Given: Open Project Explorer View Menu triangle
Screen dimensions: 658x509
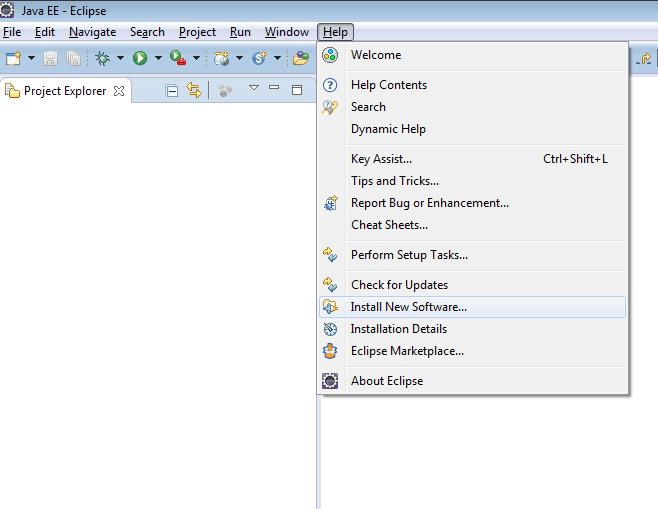Looking at the screenshot, I should point(254,88).
